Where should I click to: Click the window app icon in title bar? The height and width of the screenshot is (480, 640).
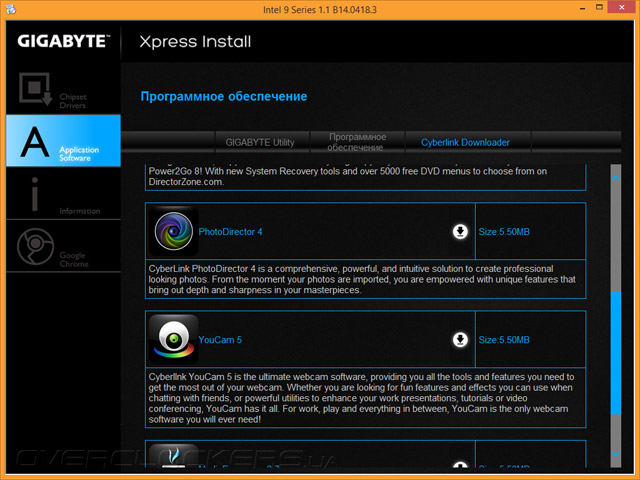pyautogui.click(x=11, y=9)
